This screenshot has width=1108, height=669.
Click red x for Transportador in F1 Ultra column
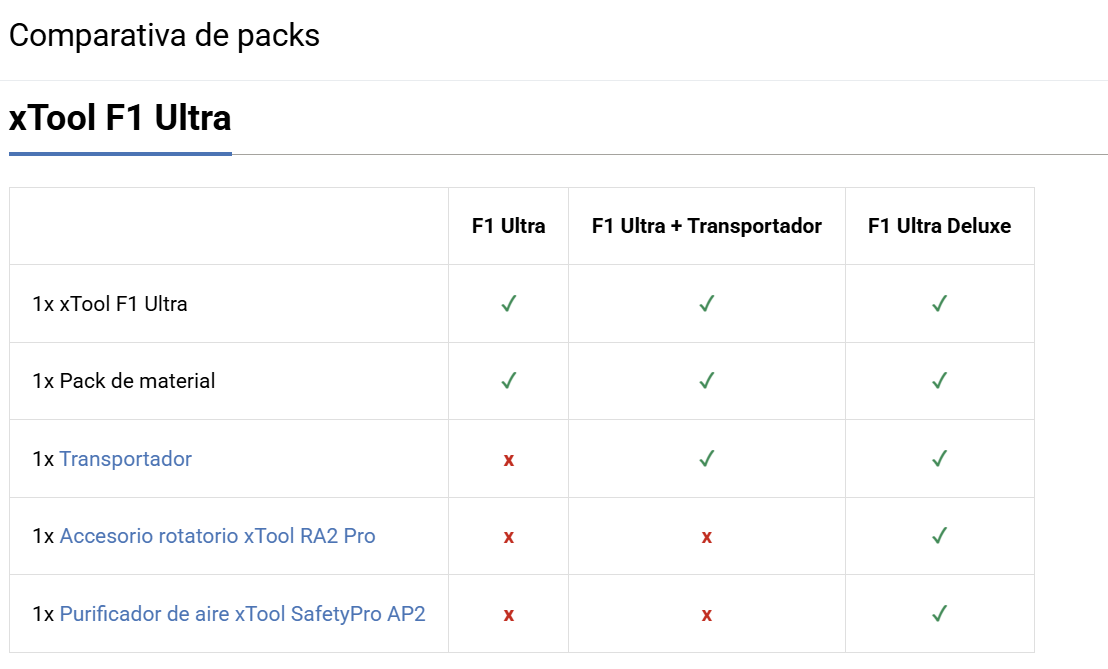(509, 460)
